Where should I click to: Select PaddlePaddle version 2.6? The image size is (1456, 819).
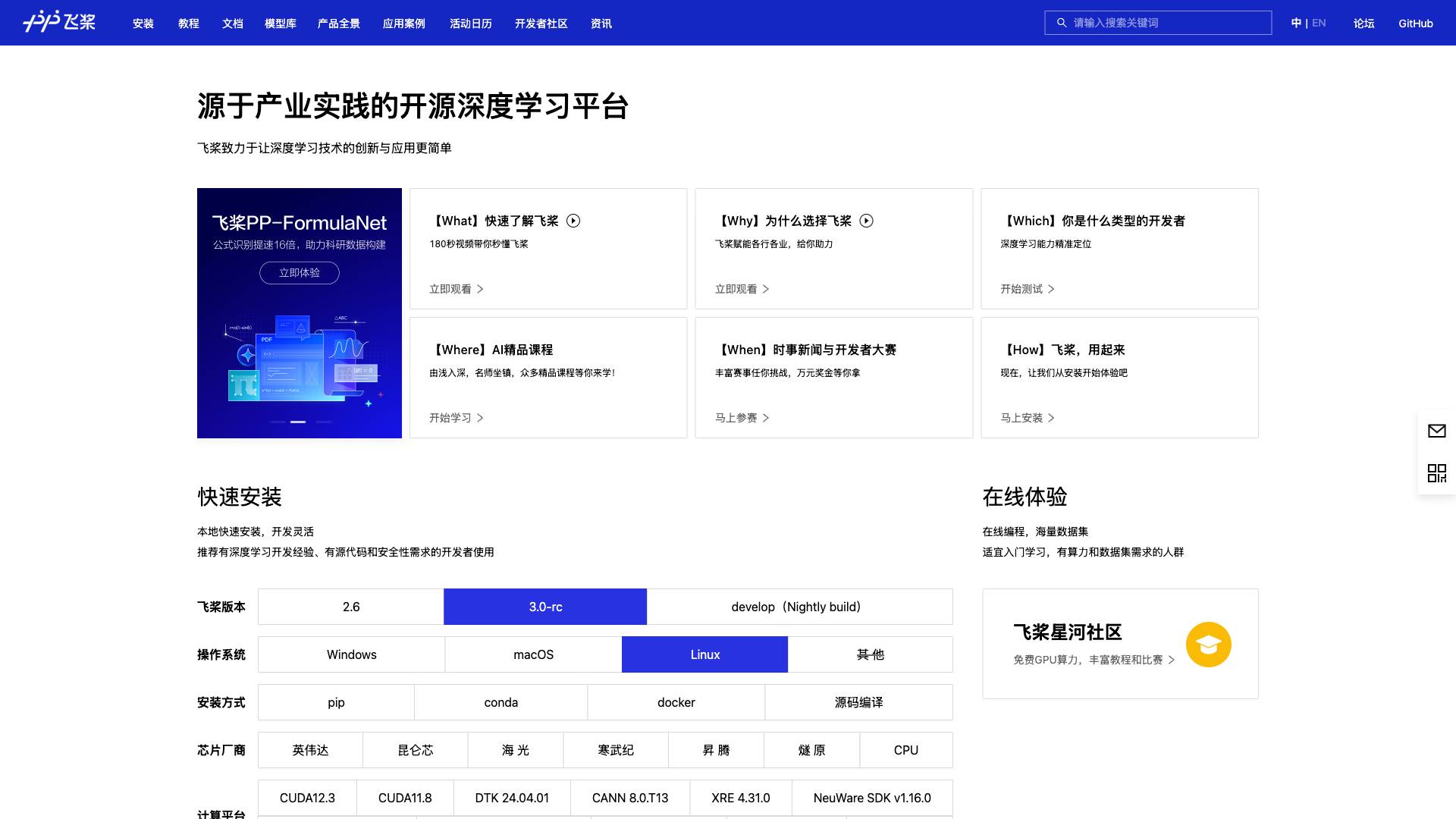[351, 607]
